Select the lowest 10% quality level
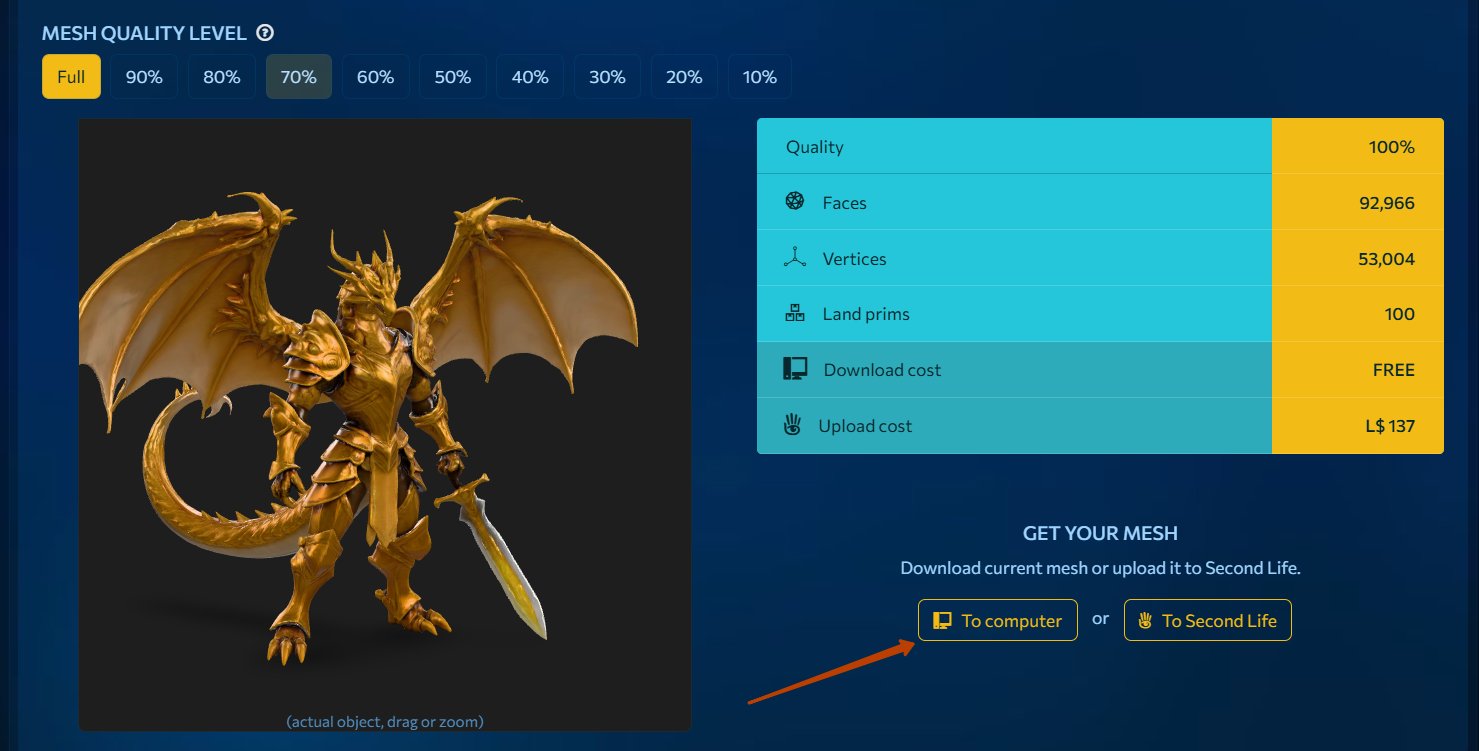The width and height of the screenshot is (1479, 751). (x=759, y=77)
